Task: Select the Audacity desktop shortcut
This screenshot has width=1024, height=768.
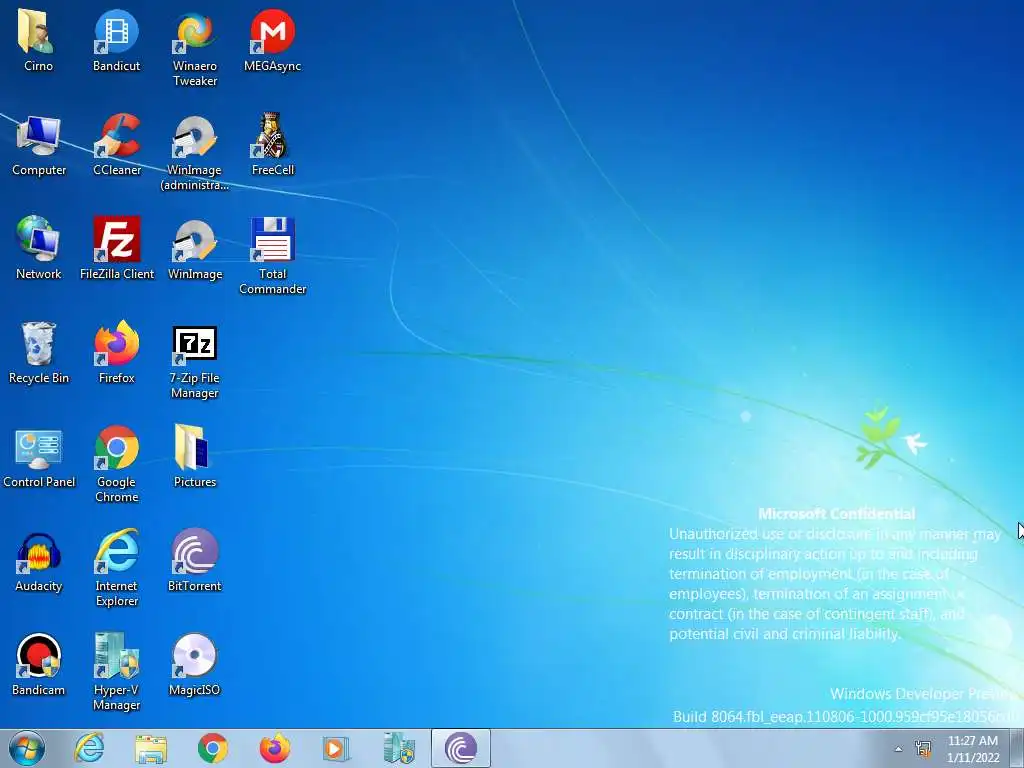Action: [x=39, y=560]
